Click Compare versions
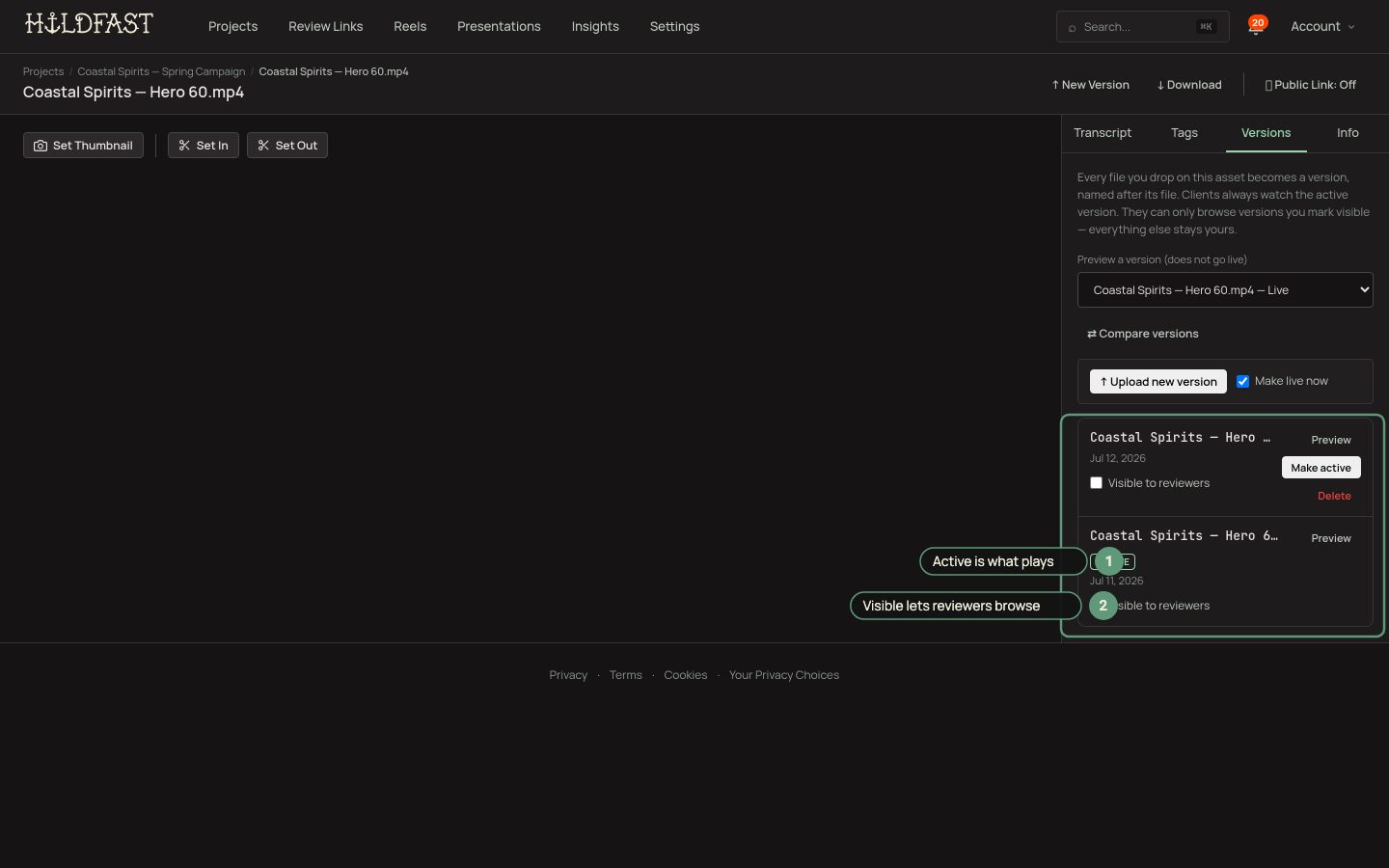Image resolution: width=1389 pixels, height=868 pixels. click(x=1142, y=334)
